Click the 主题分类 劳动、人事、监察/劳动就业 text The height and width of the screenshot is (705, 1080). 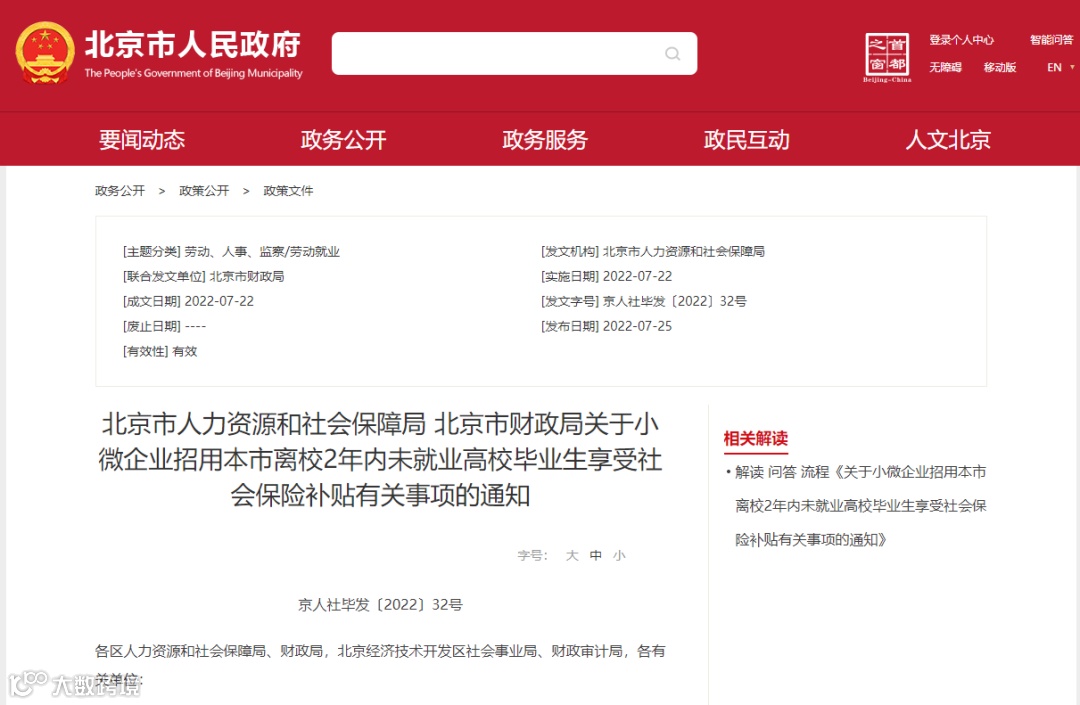pyautogui.click(x=231, y=252)
